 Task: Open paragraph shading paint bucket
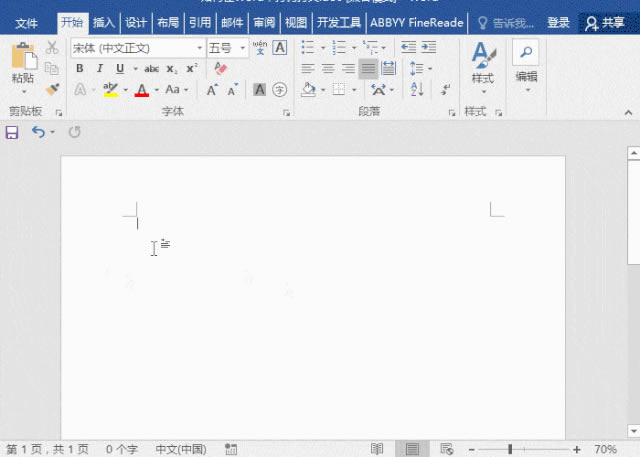point(308,89)
